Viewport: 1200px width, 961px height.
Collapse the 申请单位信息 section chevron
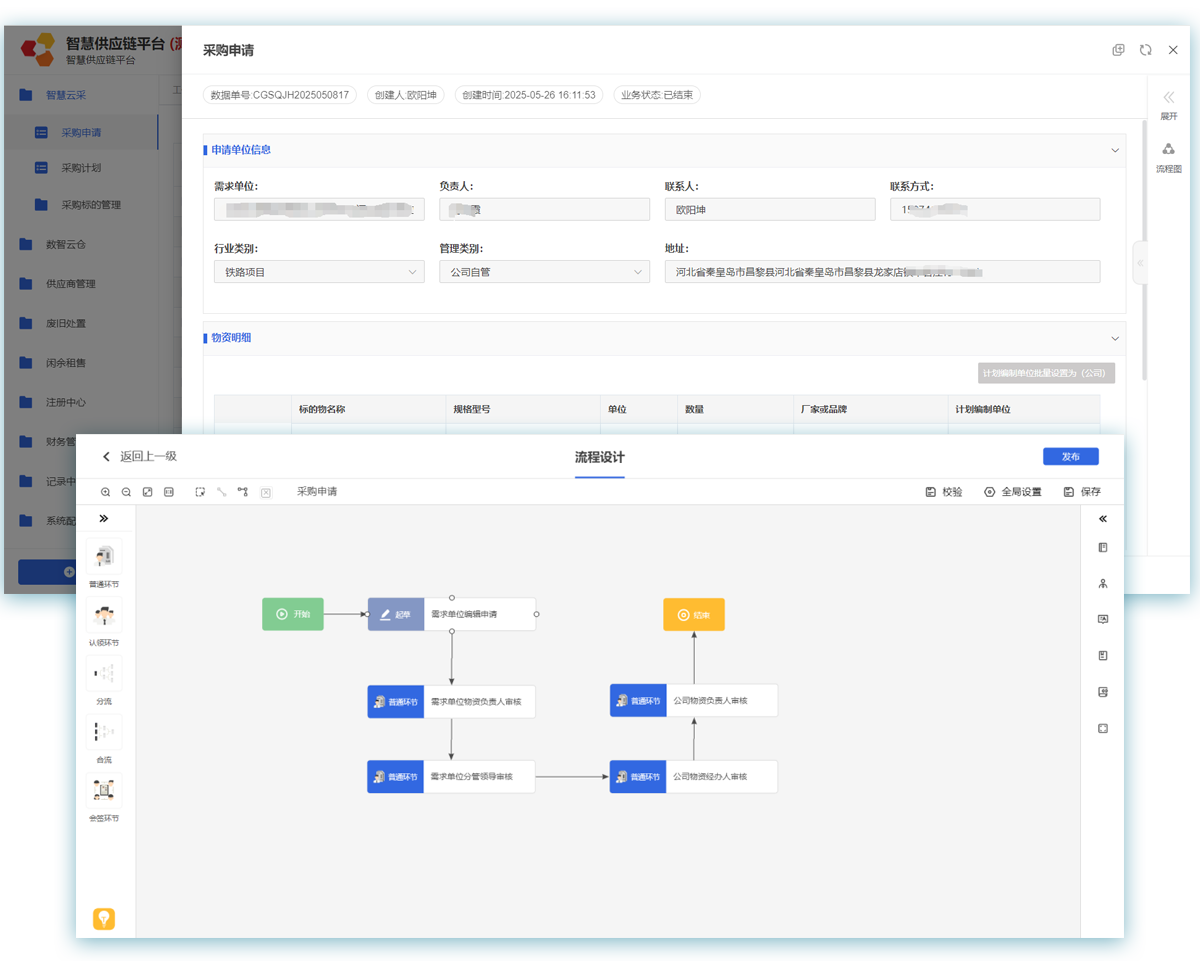click(1115, 150)
